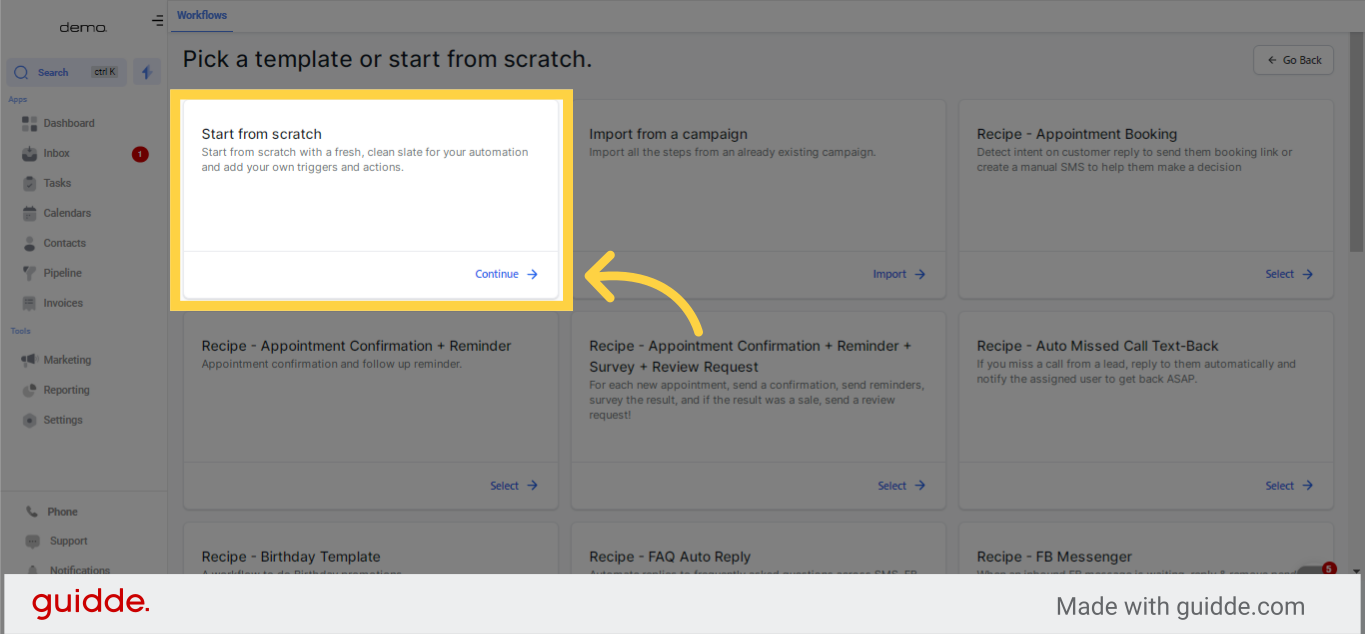Open the Calendars section
1365x634 pixels.
coord(66,212)
